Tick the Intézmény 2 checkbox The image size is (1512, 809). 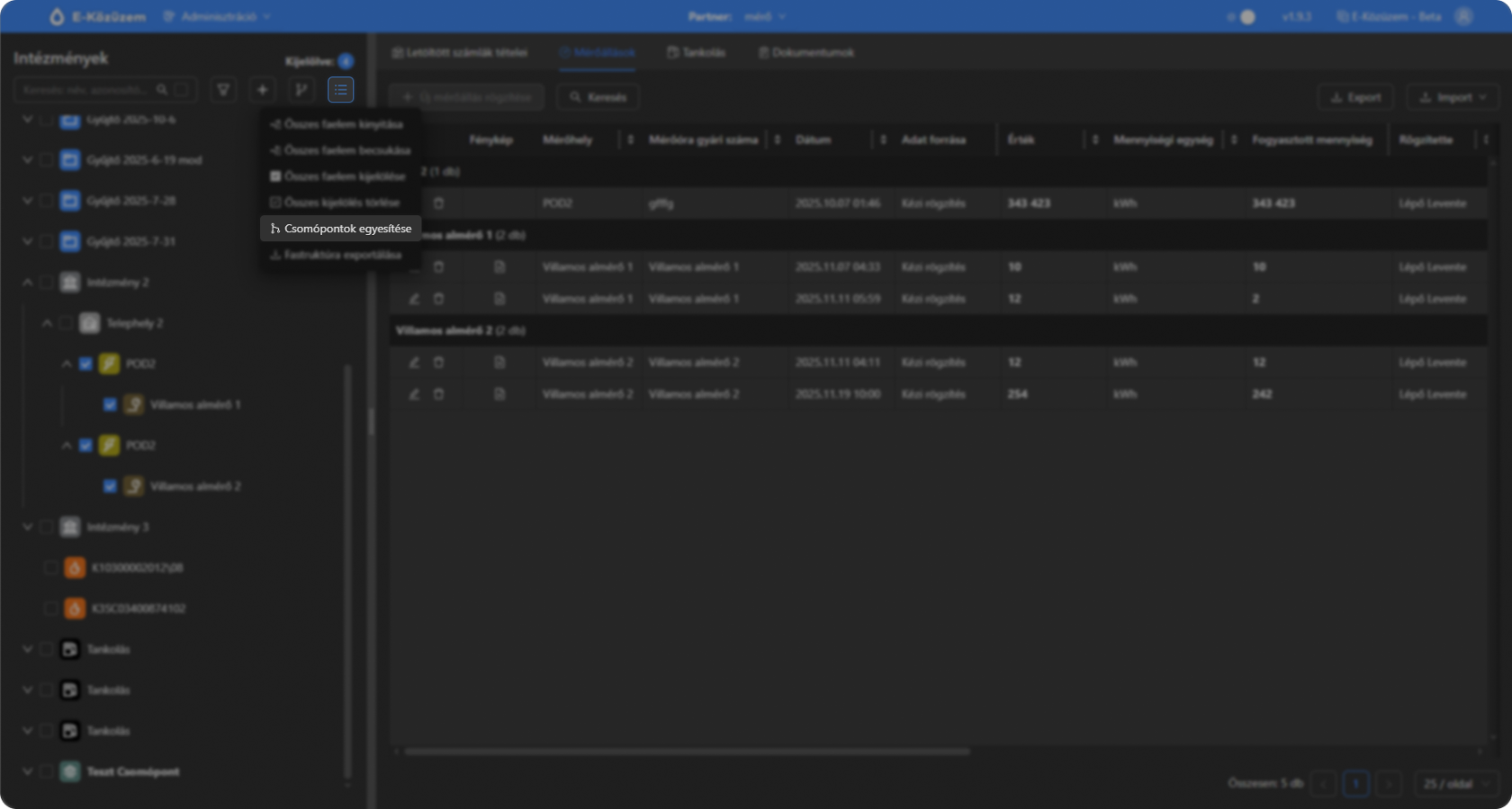(47, 283)
